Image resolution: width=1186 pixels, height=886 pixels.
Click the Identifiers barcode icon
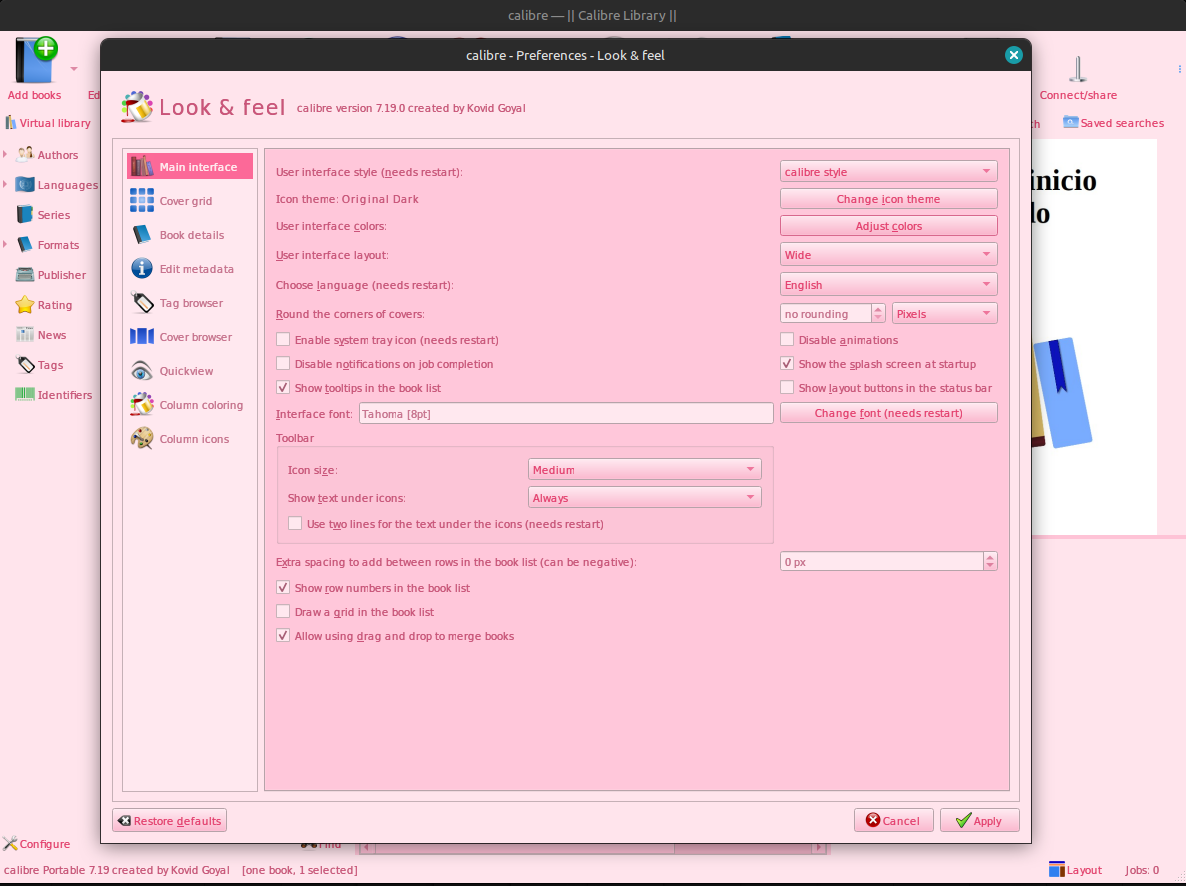pyautogui.click(x=25, y=394)
